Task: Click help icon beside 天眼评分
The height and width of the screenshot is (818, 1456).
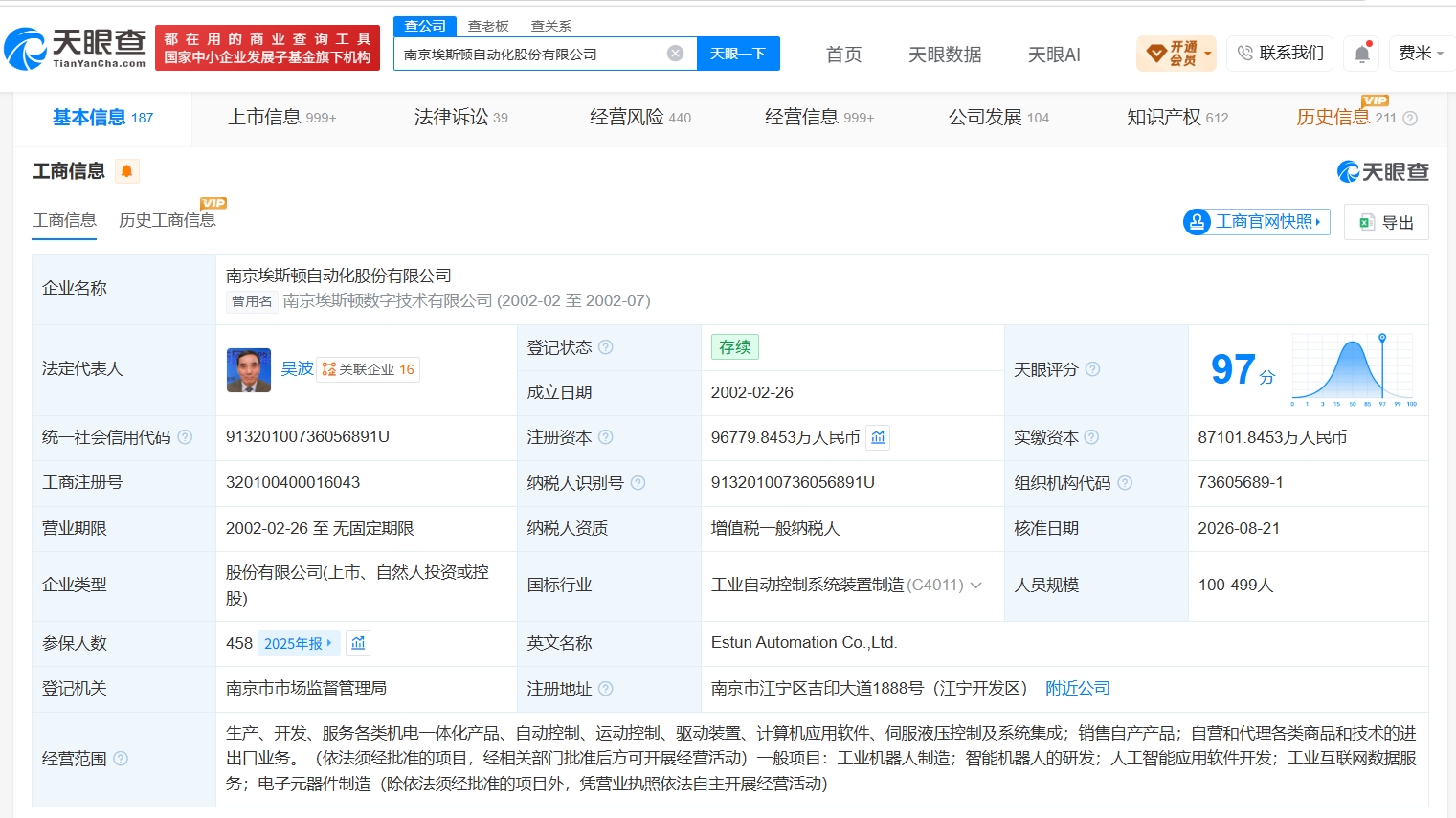Action: pyautogui.click(x=1092, y=369)
